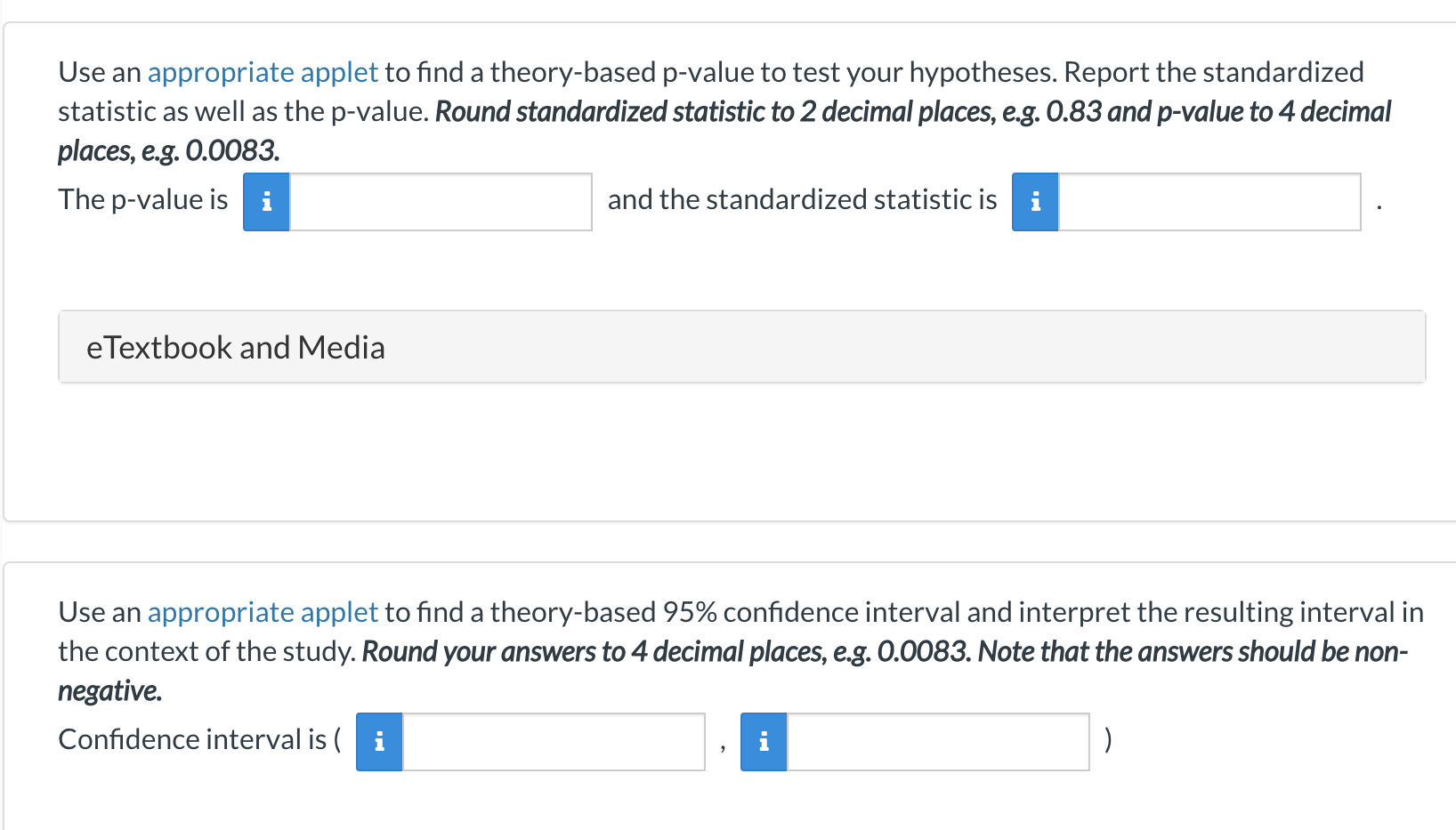Click the "and the standardized statistic is" label
Screen dimensions: 1456x830
tap(802, 200)
